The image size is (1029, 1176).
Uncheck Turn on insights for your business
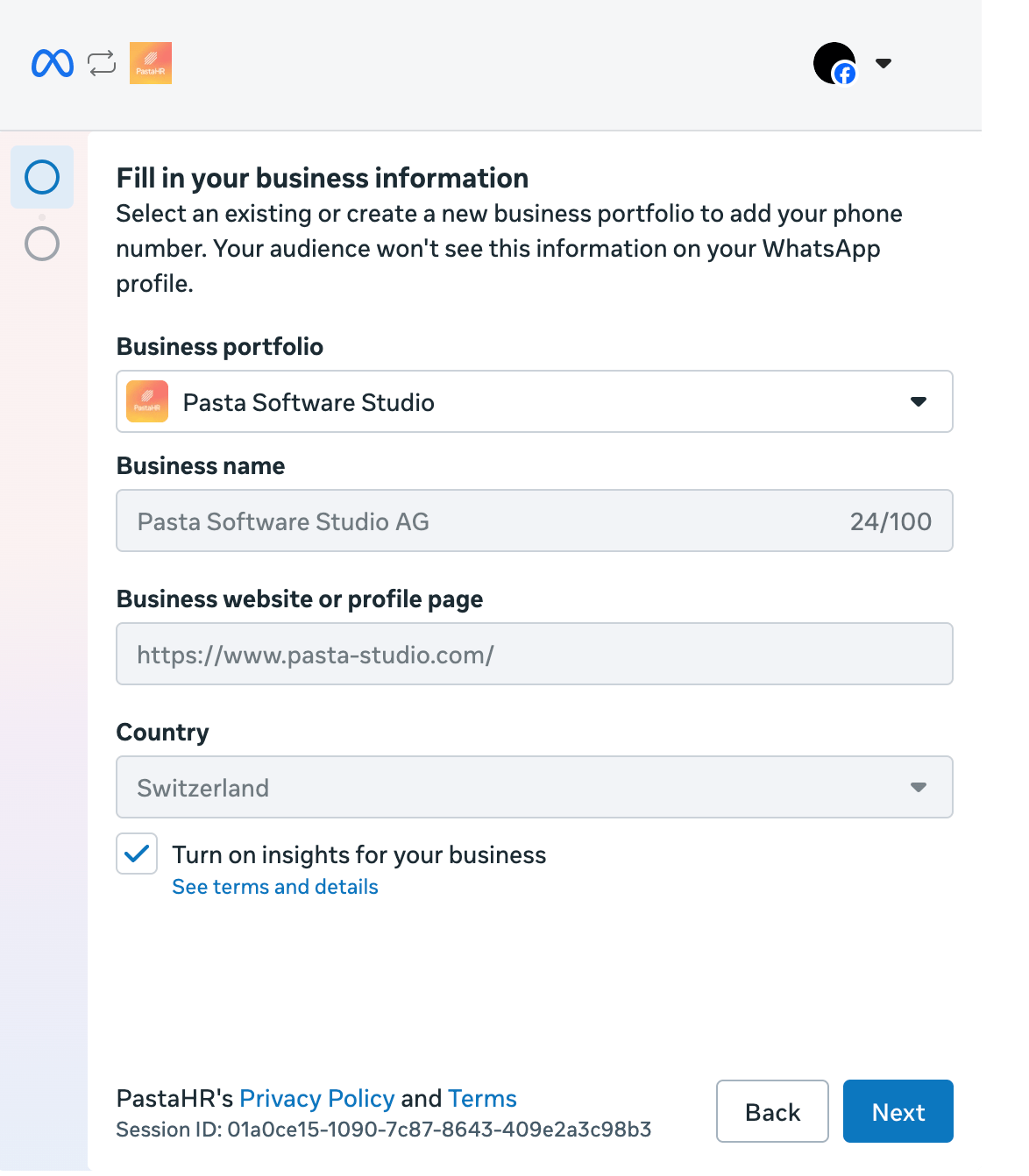point(137,854)
